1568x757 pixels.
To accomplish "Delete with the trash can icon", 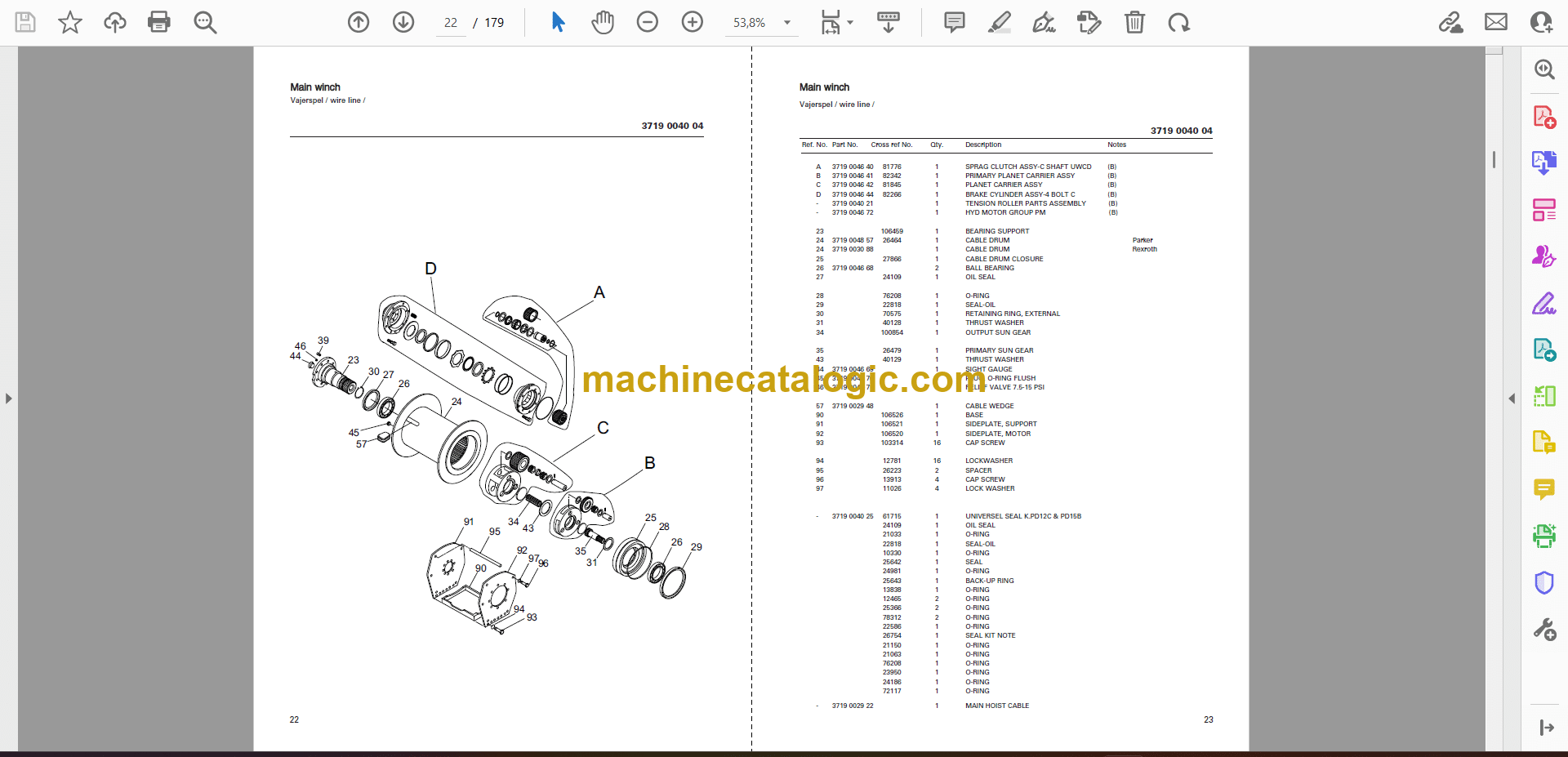I will (x=1134, y=22).
